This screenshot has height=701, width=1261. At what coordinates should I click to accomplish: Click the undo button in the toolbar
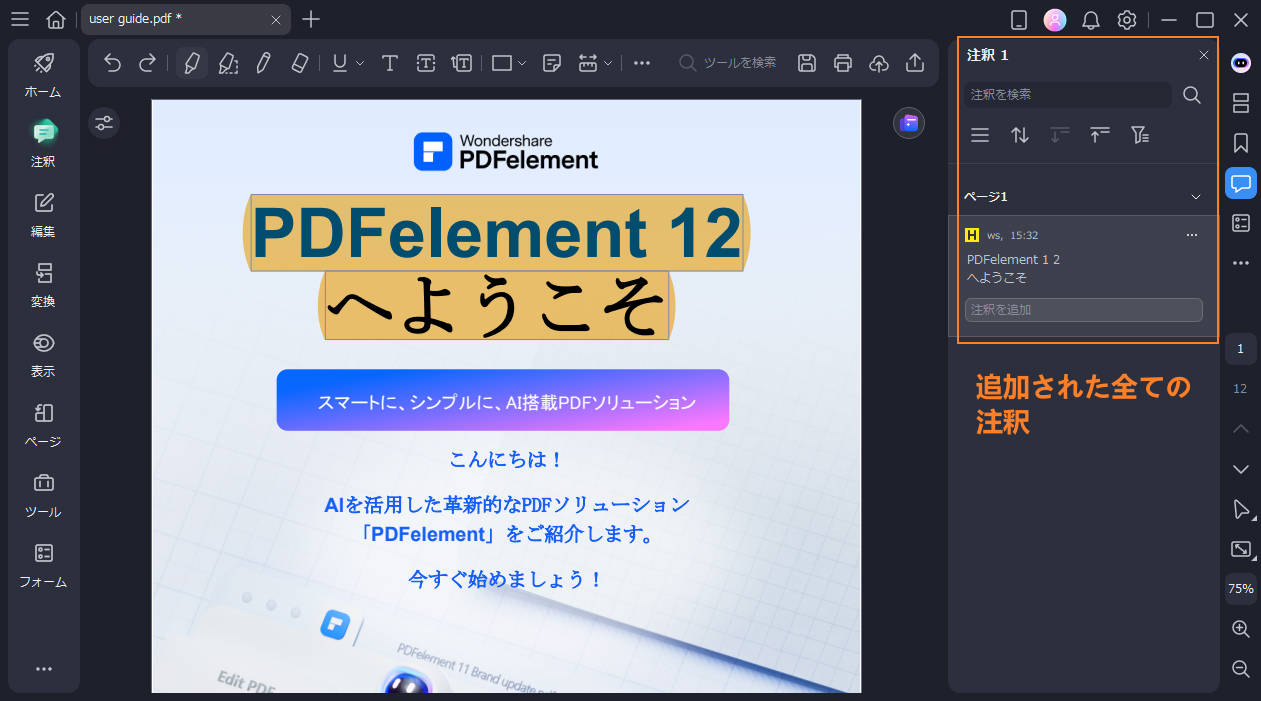pos(110,62)
